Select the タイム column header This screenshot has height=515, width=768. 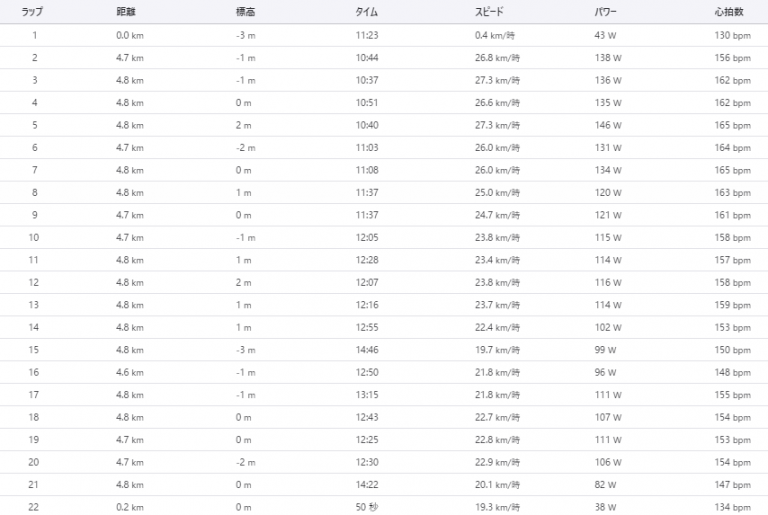point(366,12)
